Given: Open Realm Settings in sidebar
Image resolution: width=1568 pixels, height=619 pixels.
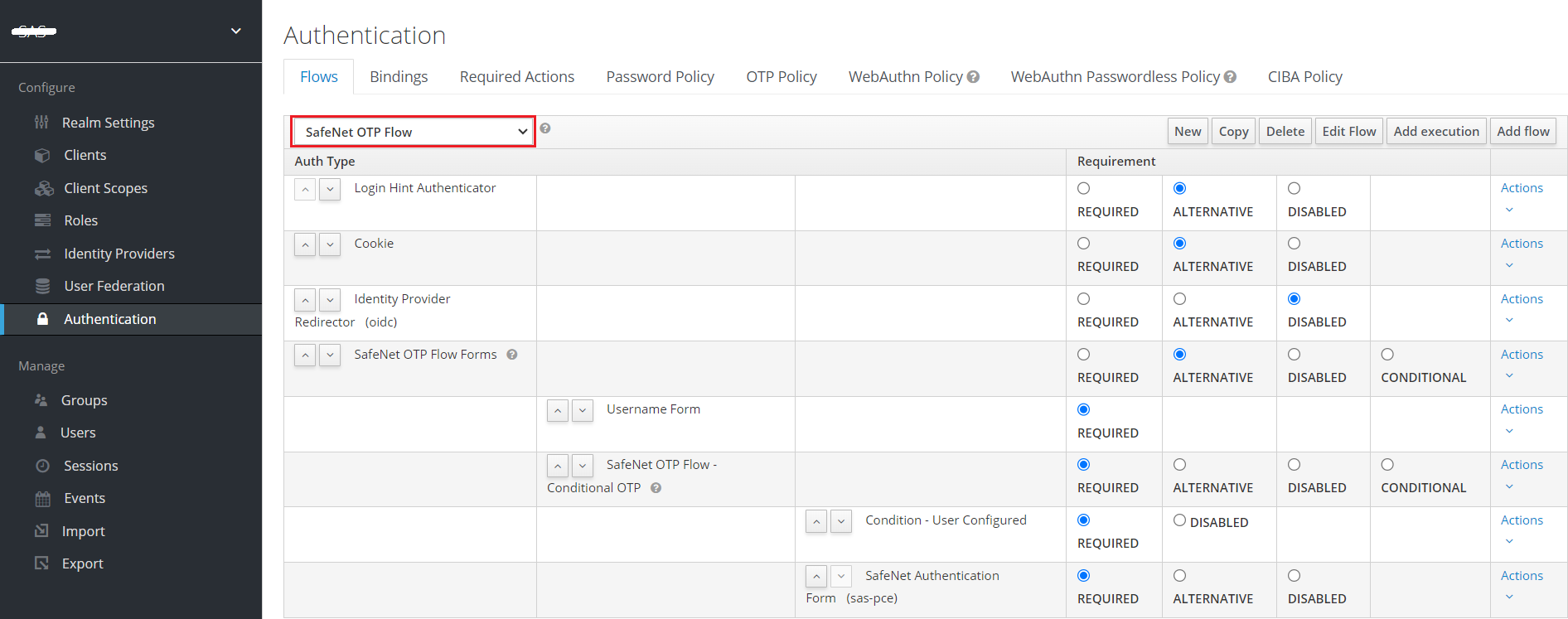Looking at the screenshot, I should [108, 123].
